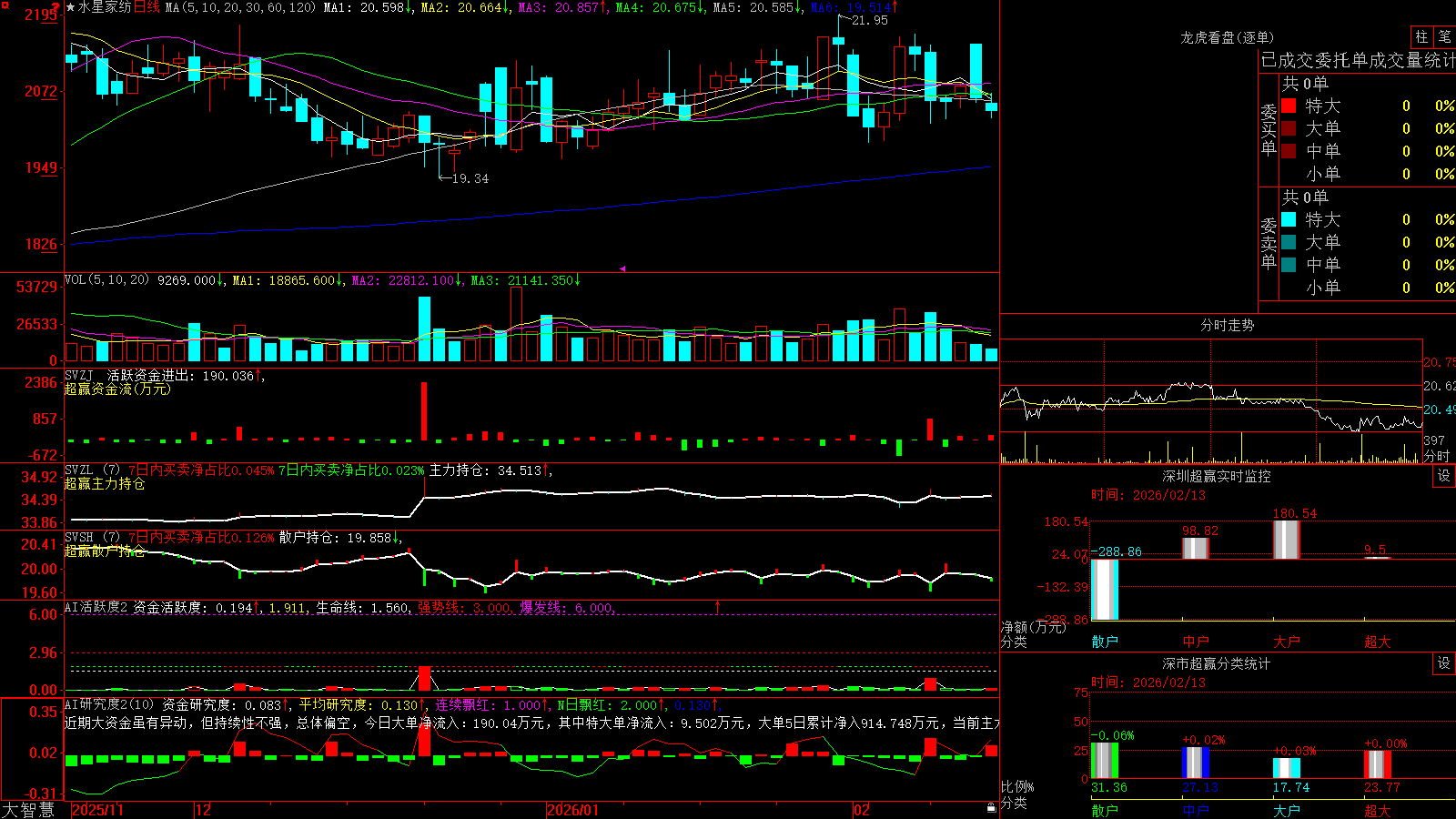
Task: Open MA(5,10,20,30,60,120) indicator parameters
Action: (240, 7)
